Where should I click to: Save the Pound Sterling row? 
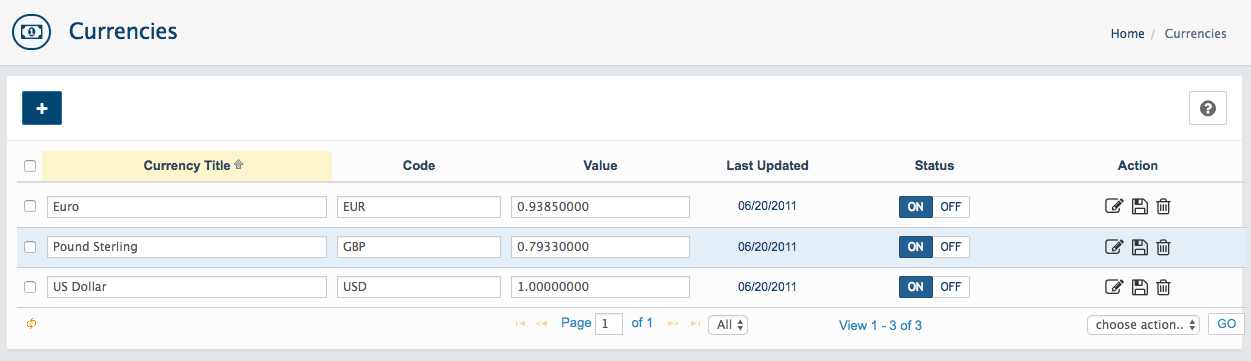pos(1139,247)
